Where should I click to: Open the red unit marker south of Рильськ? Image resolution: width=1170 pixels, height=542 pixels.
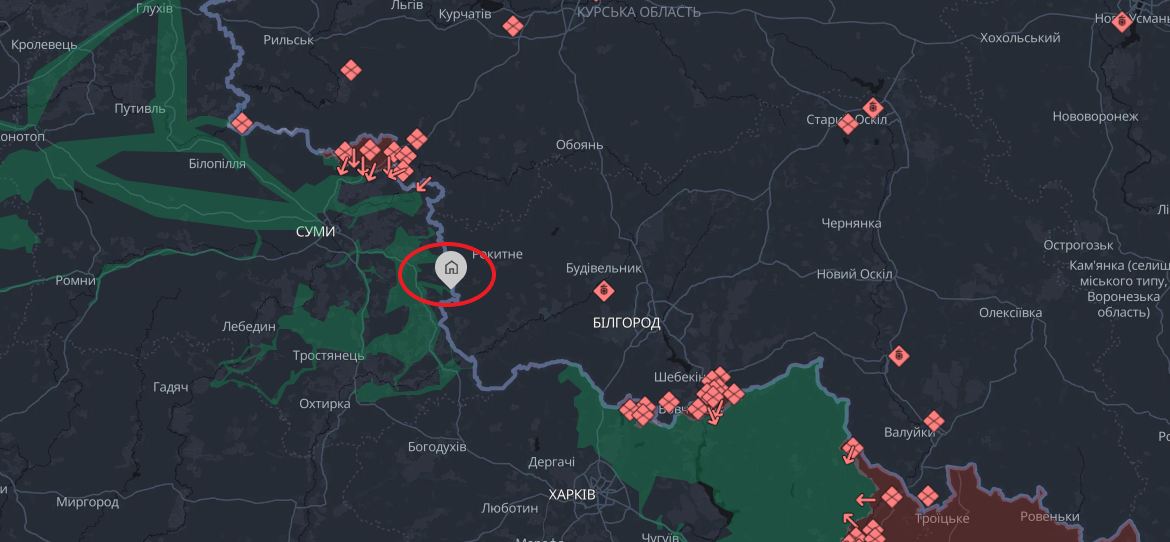[351, 70]
